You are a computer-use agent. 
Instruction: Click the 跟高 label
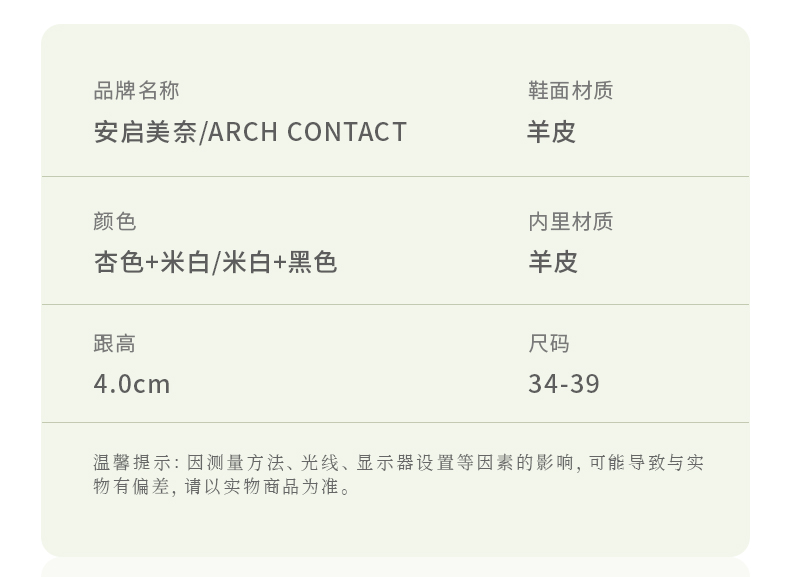coord(115,344)
